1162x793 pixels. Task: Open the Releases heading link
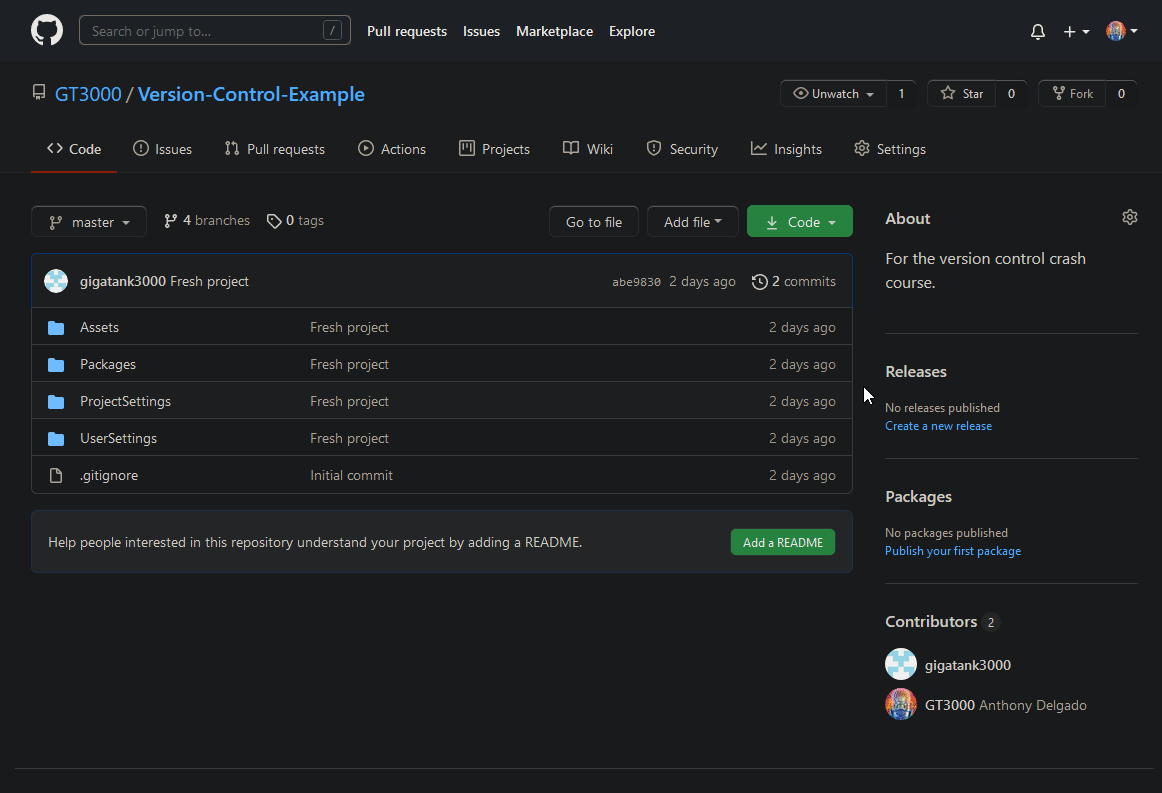pos(916,372)
